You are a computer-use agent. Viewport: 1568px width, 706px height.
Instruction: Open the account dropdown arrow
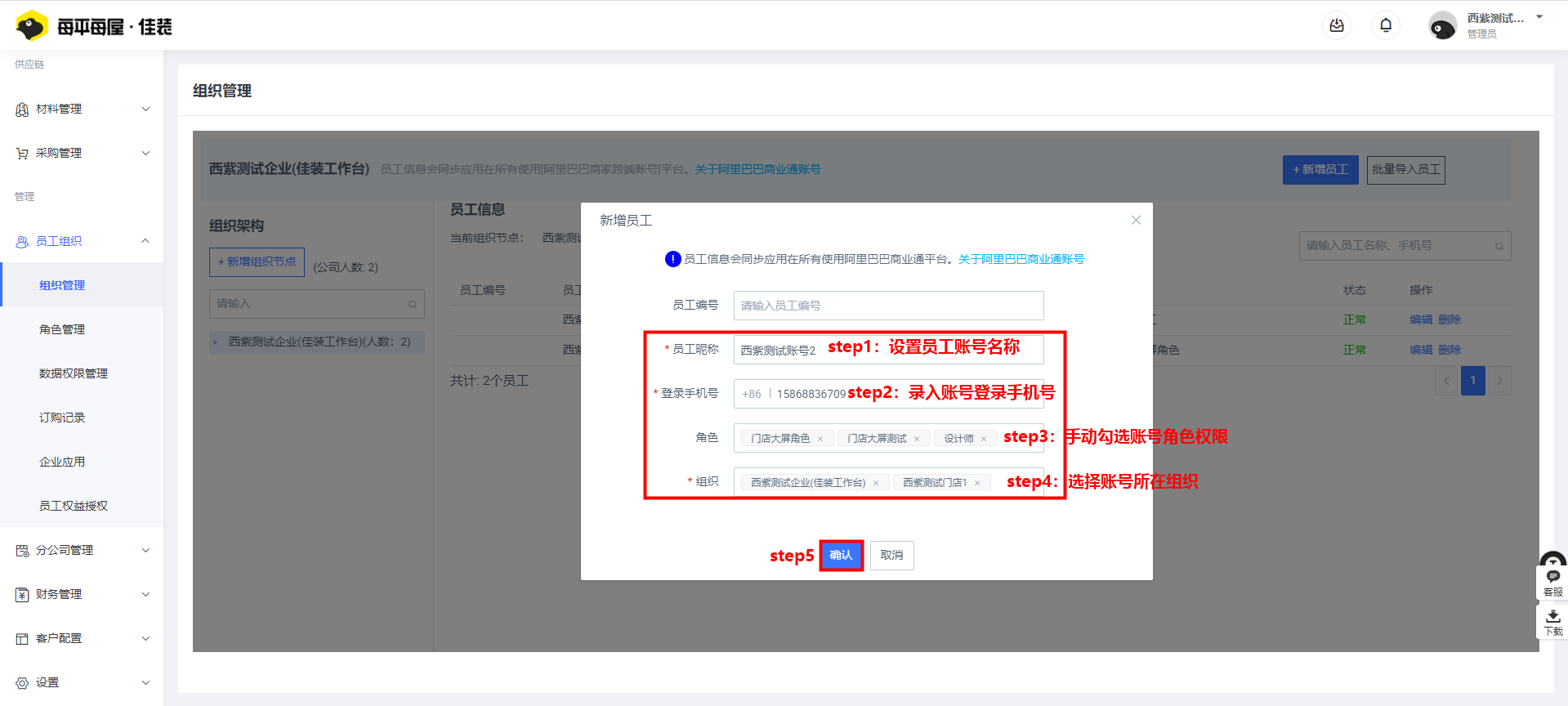1539,17
